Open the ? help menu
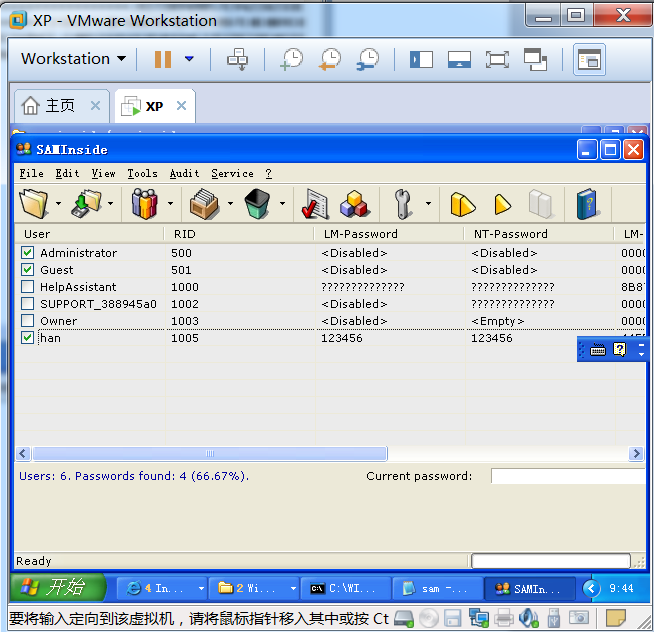This screenshot has width=654, height=632. (269, 173)
